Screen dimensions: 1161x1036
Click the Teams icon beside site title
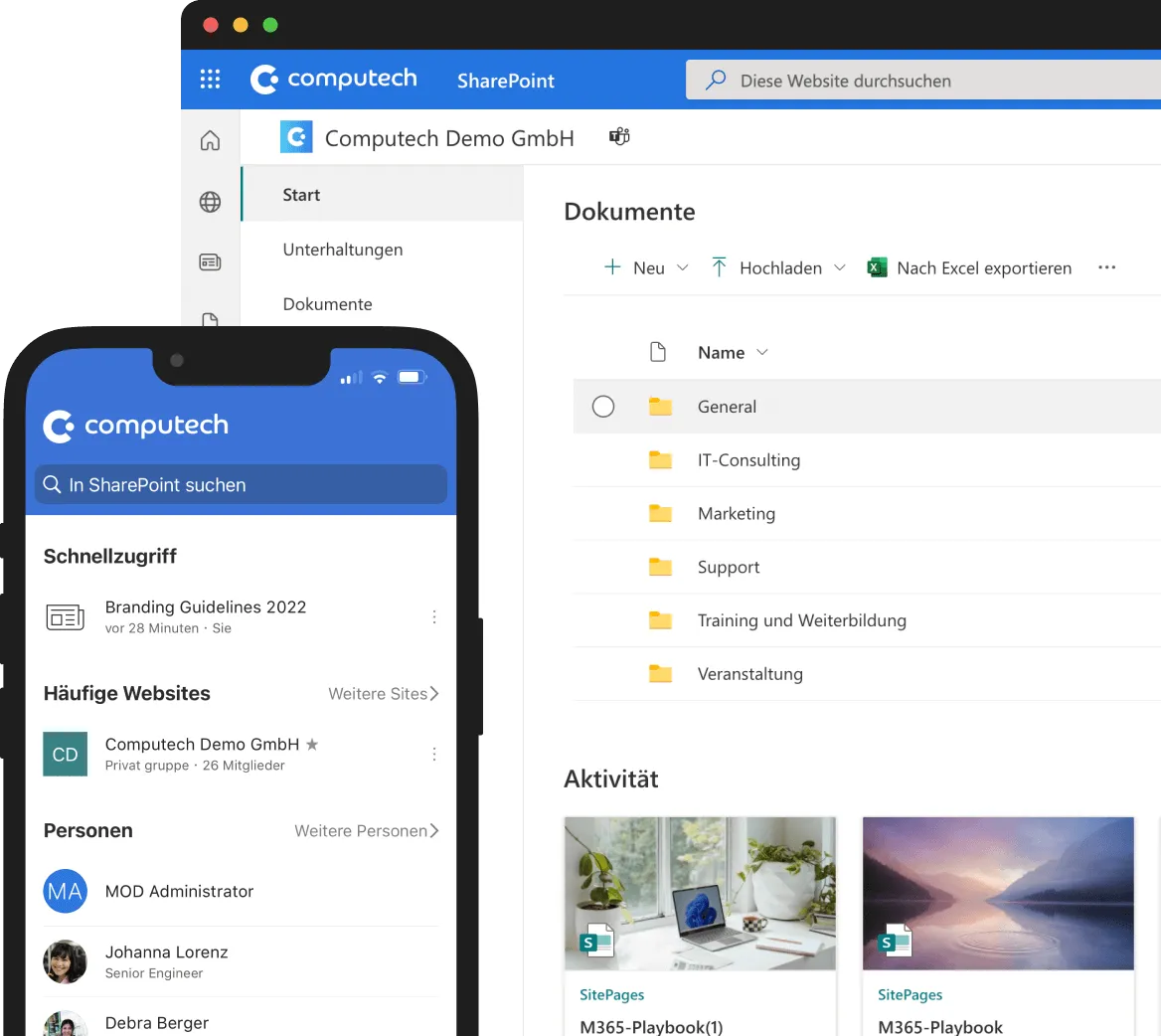coord(619,136)
